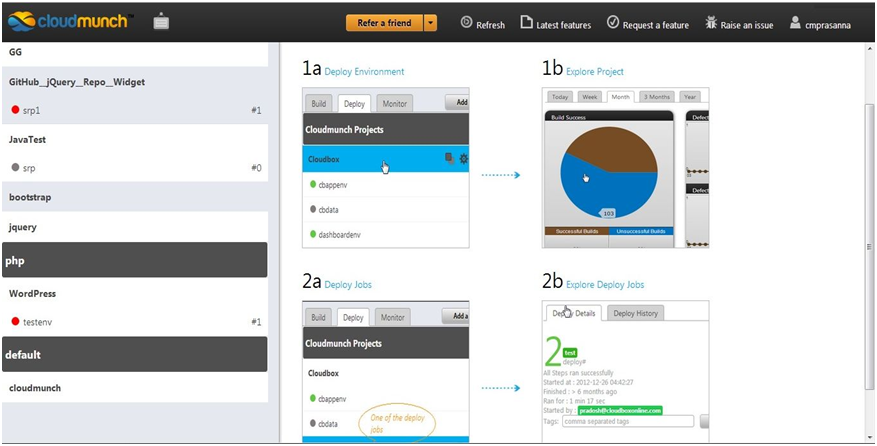Open the testenv environment row
877x446 pixels.
135,322
